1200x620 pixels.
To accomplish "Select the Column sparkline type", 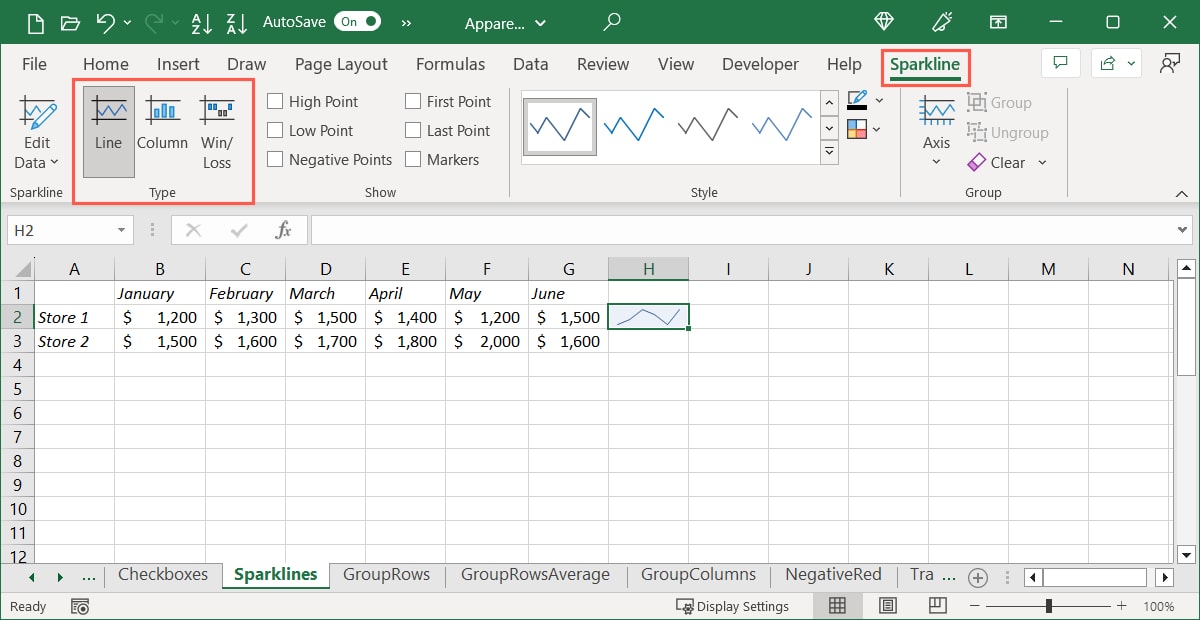I will coord(162,128).
